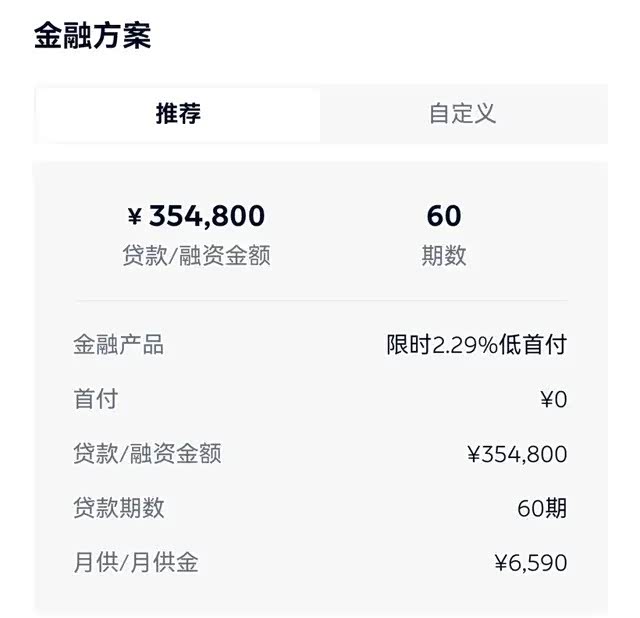Click the 金融产品 row label
Viewport: 640px width, 618px height.
point(118,346)
